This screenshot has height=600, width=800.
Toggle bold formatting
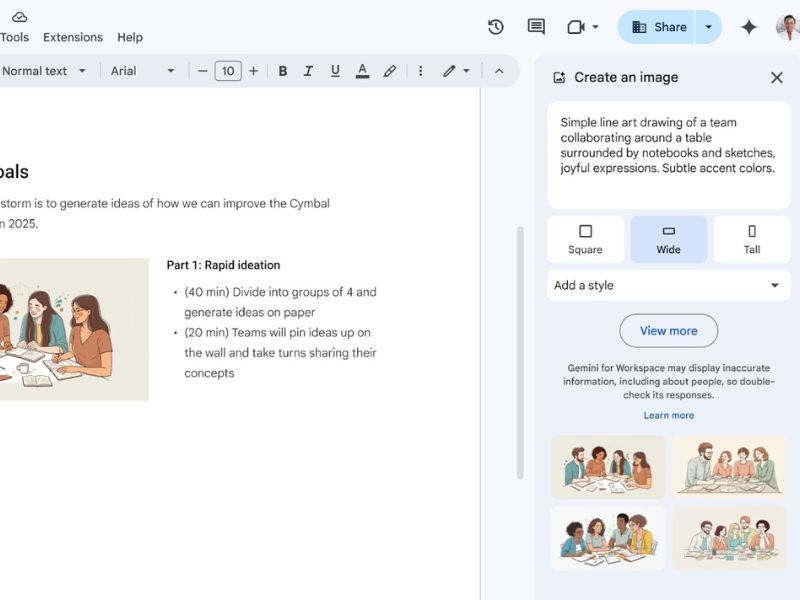tap(283, 71)
